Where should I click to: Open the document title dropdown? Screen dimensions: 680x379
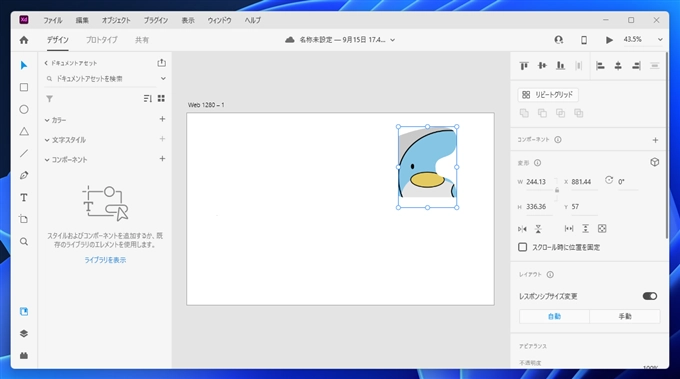click(x=392, y=40)
